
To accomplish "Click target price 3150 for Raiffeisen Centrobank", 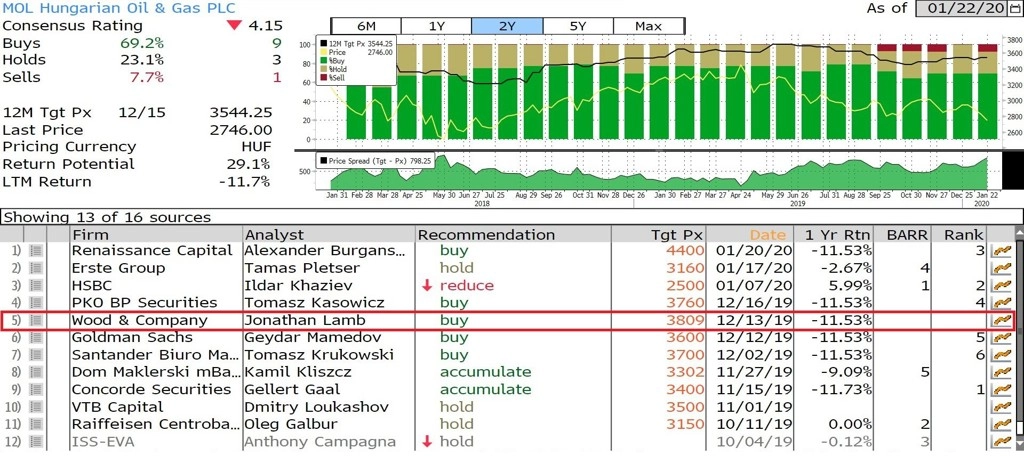I will click(x=685, y=424).
